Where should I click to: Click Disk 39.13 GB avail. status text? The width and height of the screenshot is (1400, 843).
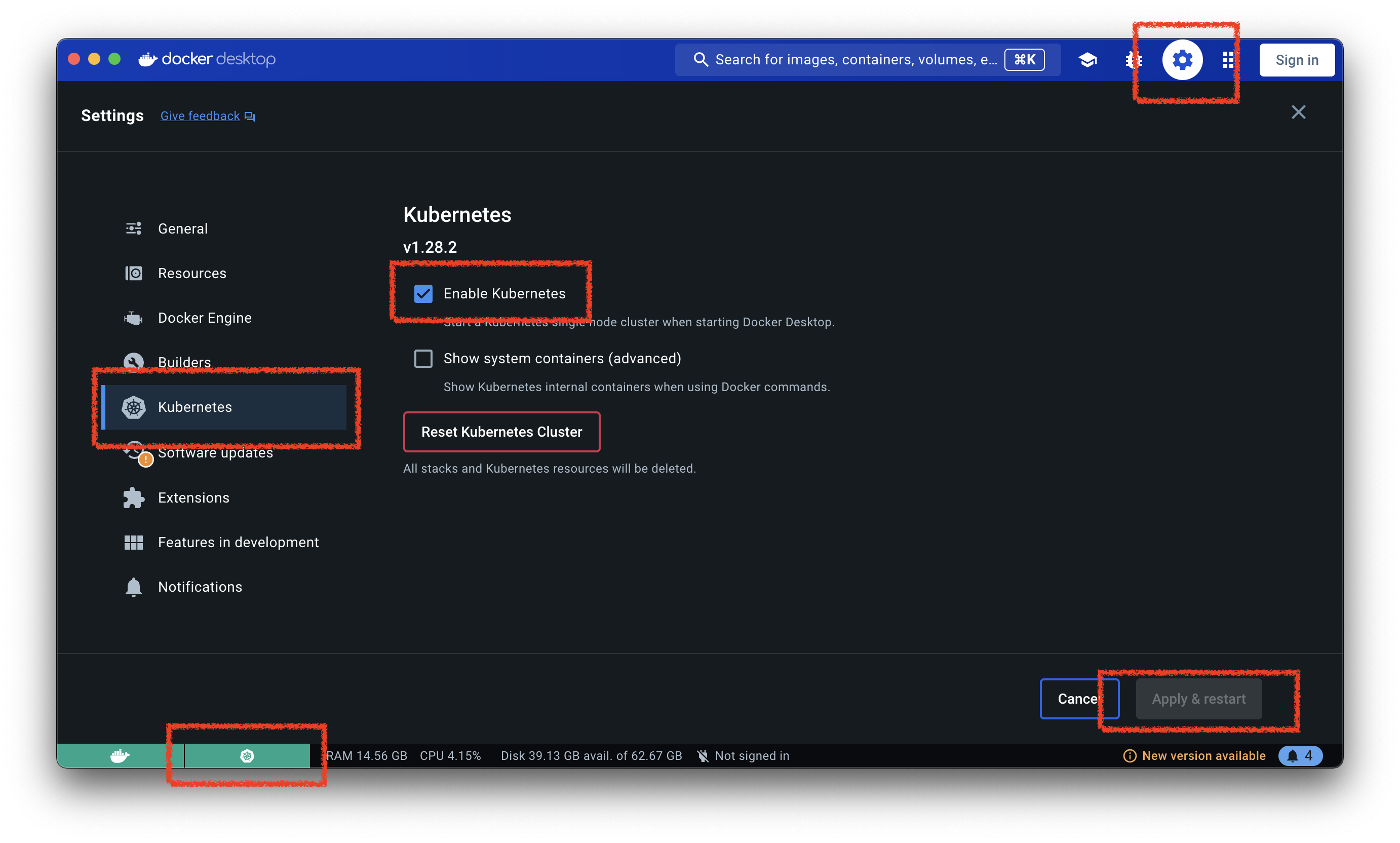(591, 755)
